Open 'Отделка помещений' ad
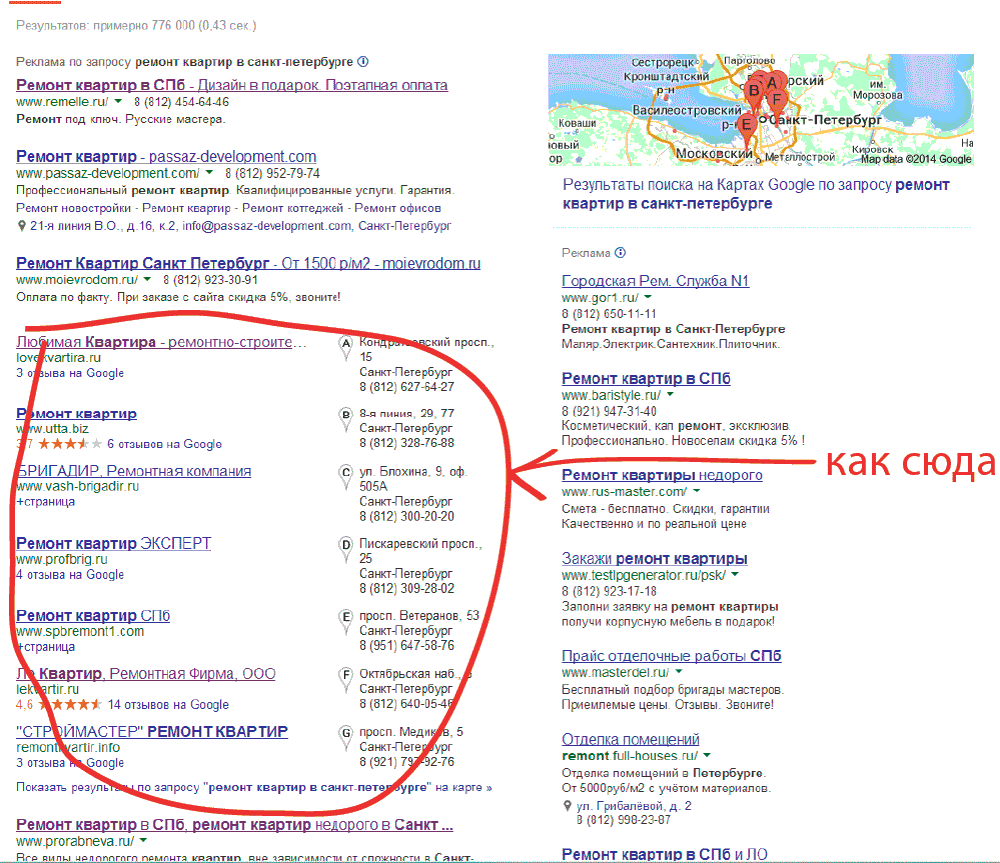Screen dimensions: 1000x863 pos(631,739)
